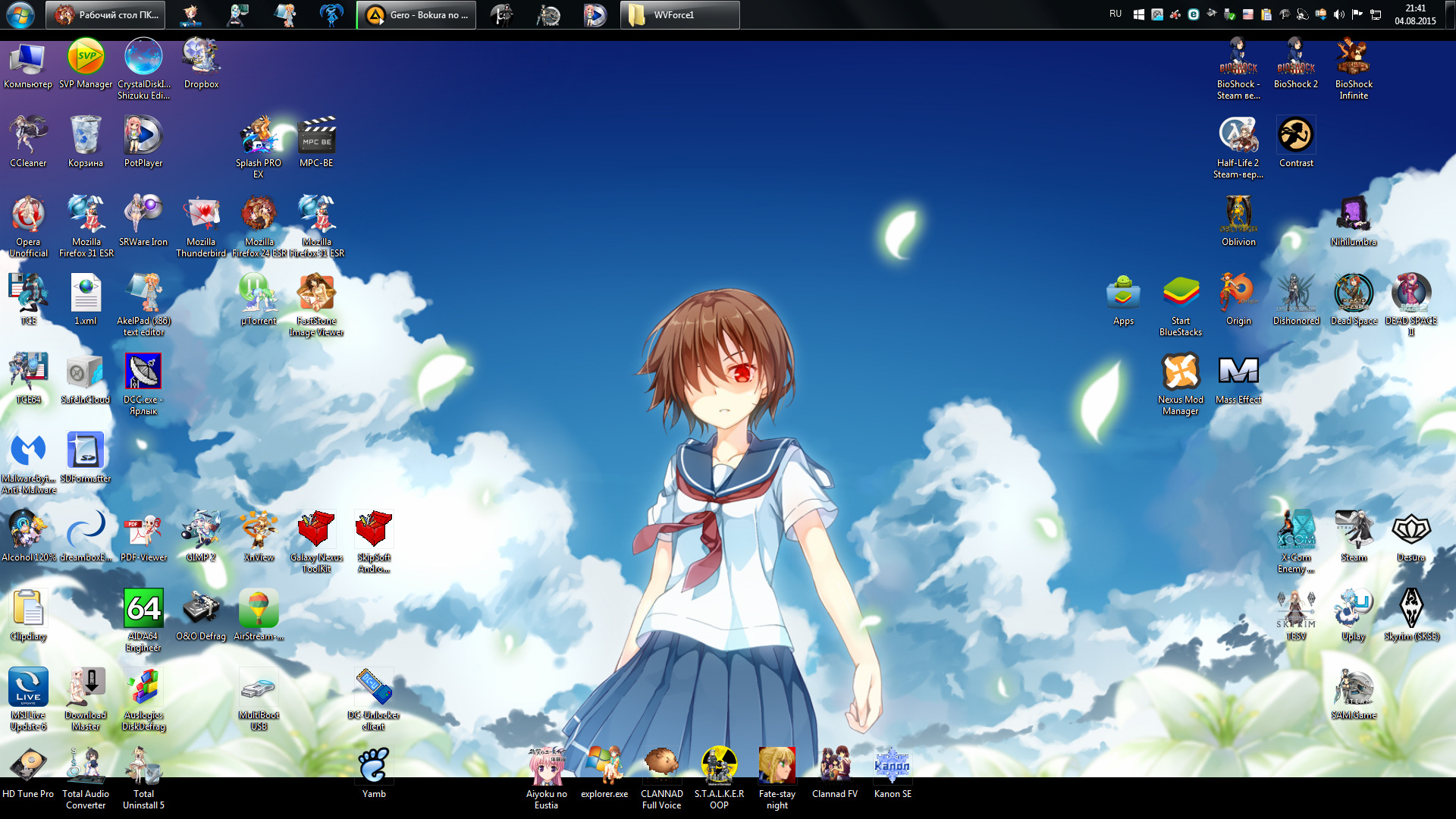The height and width of the screenshot is (819, 1456).
Task: Open X-Com Enemy game icon
Action: pyautogui.click(x=1296, y=541)
